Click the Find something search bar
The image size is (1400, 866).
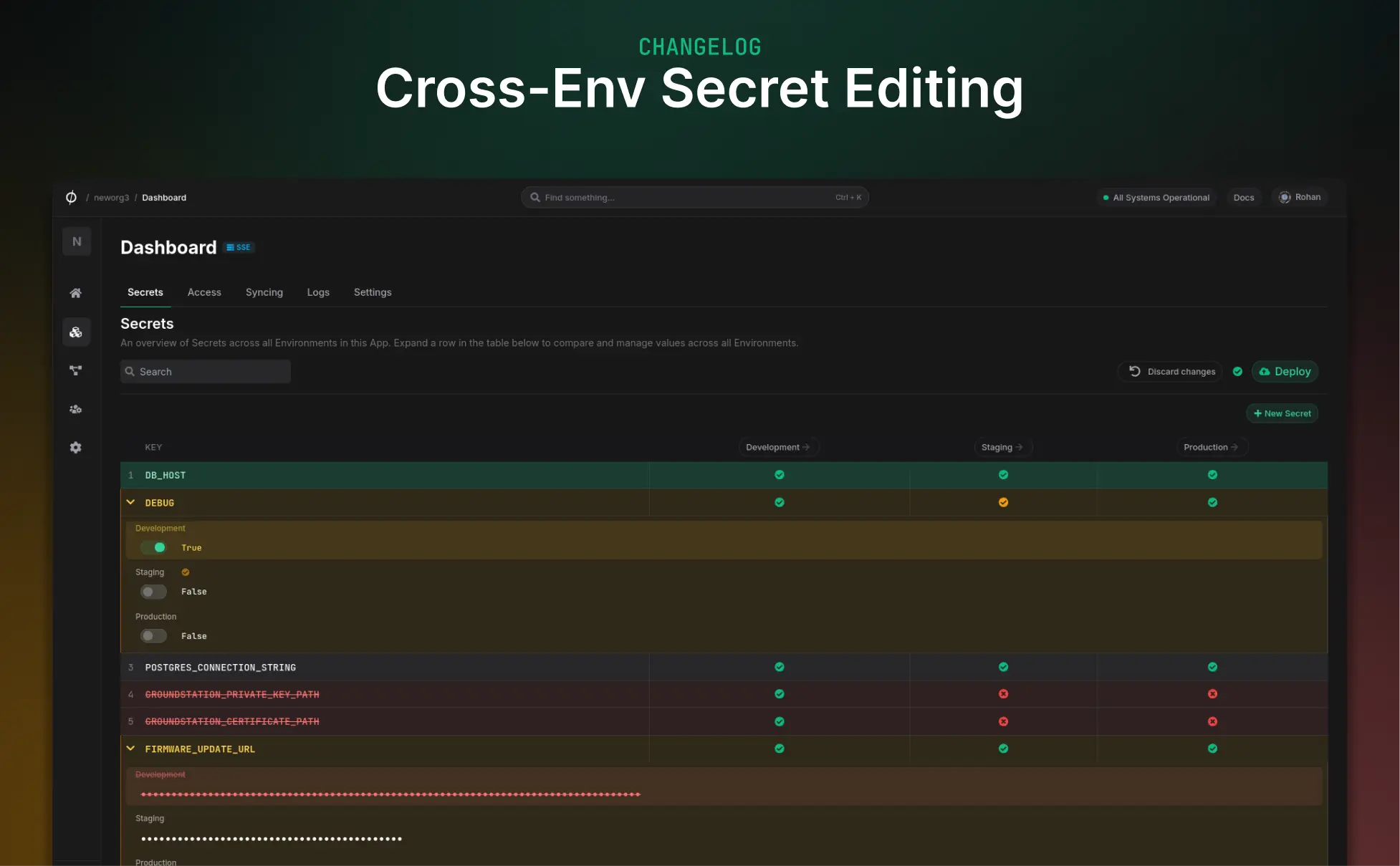click(x=695, y=197)
